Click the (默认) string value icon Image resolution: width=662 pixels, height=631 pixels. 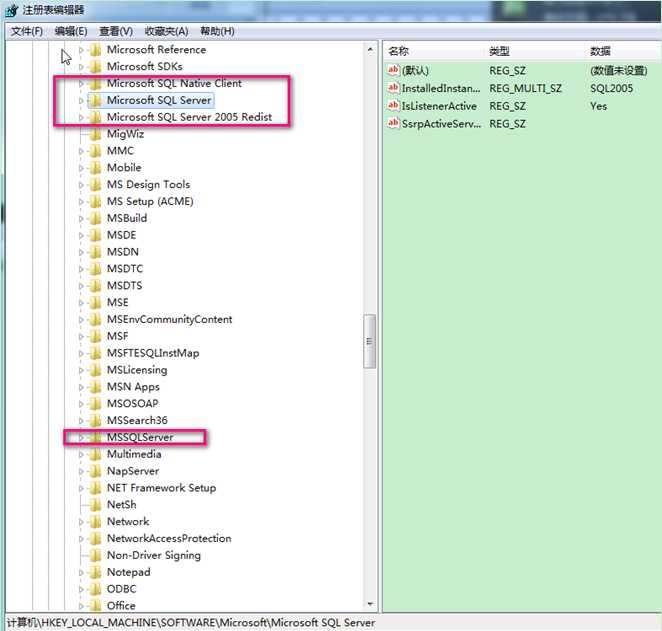click(393, 70)
